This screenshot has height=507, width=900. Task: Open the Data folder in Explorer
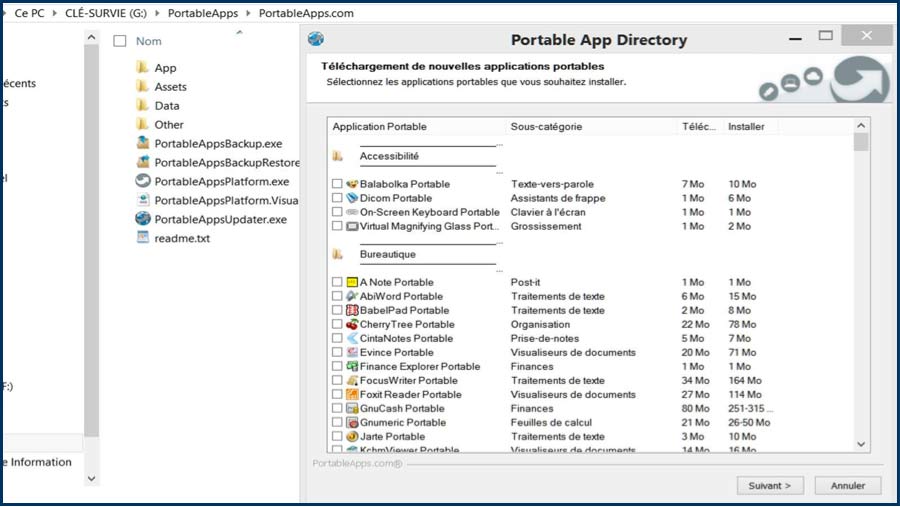pyautogui.click(x=167, y=106)
